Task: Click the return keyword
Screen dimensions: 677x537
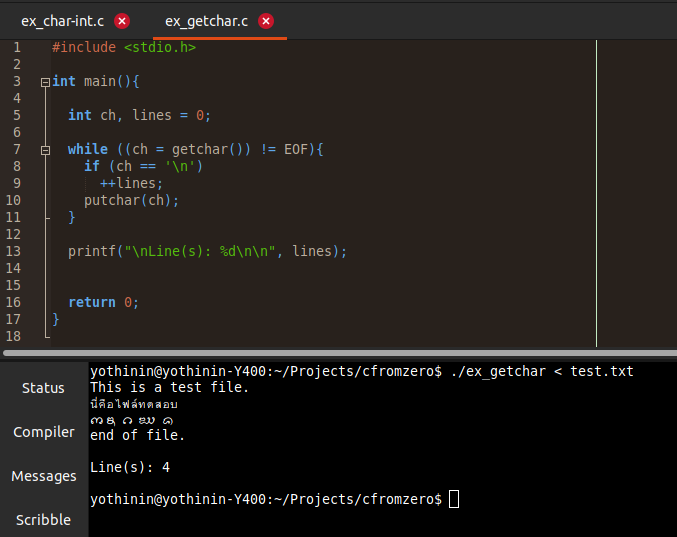Action: pyautogui.click(x=92, y=302)
